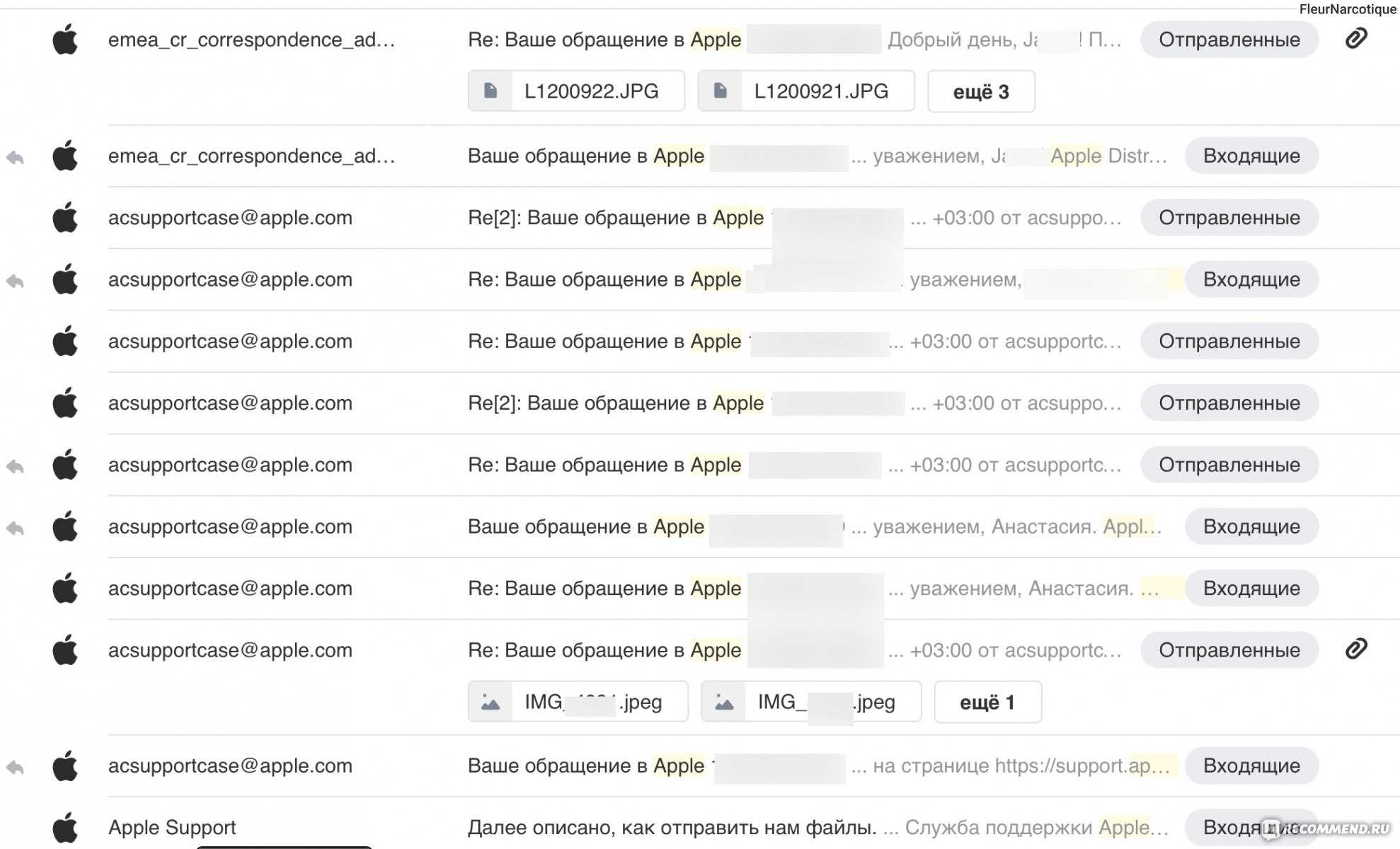Click Отправленные label on the IMG jpeg message

click(1229, 650)
